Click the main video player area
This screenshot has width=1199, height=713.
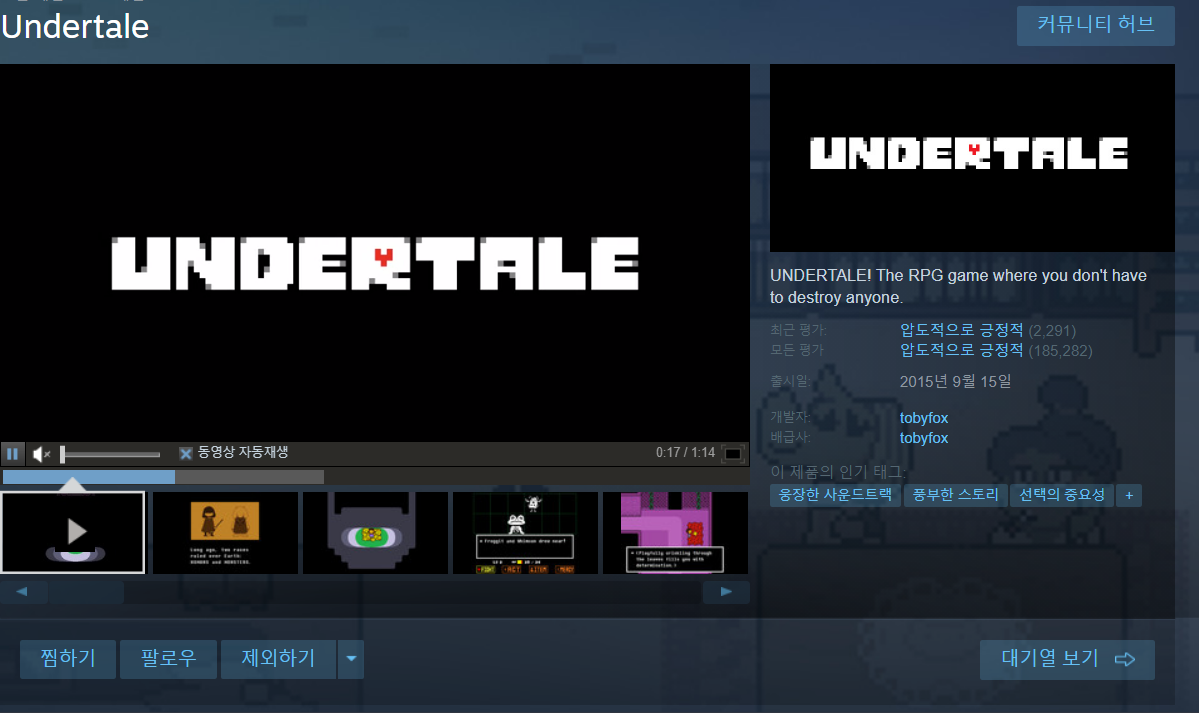point(375,252)
